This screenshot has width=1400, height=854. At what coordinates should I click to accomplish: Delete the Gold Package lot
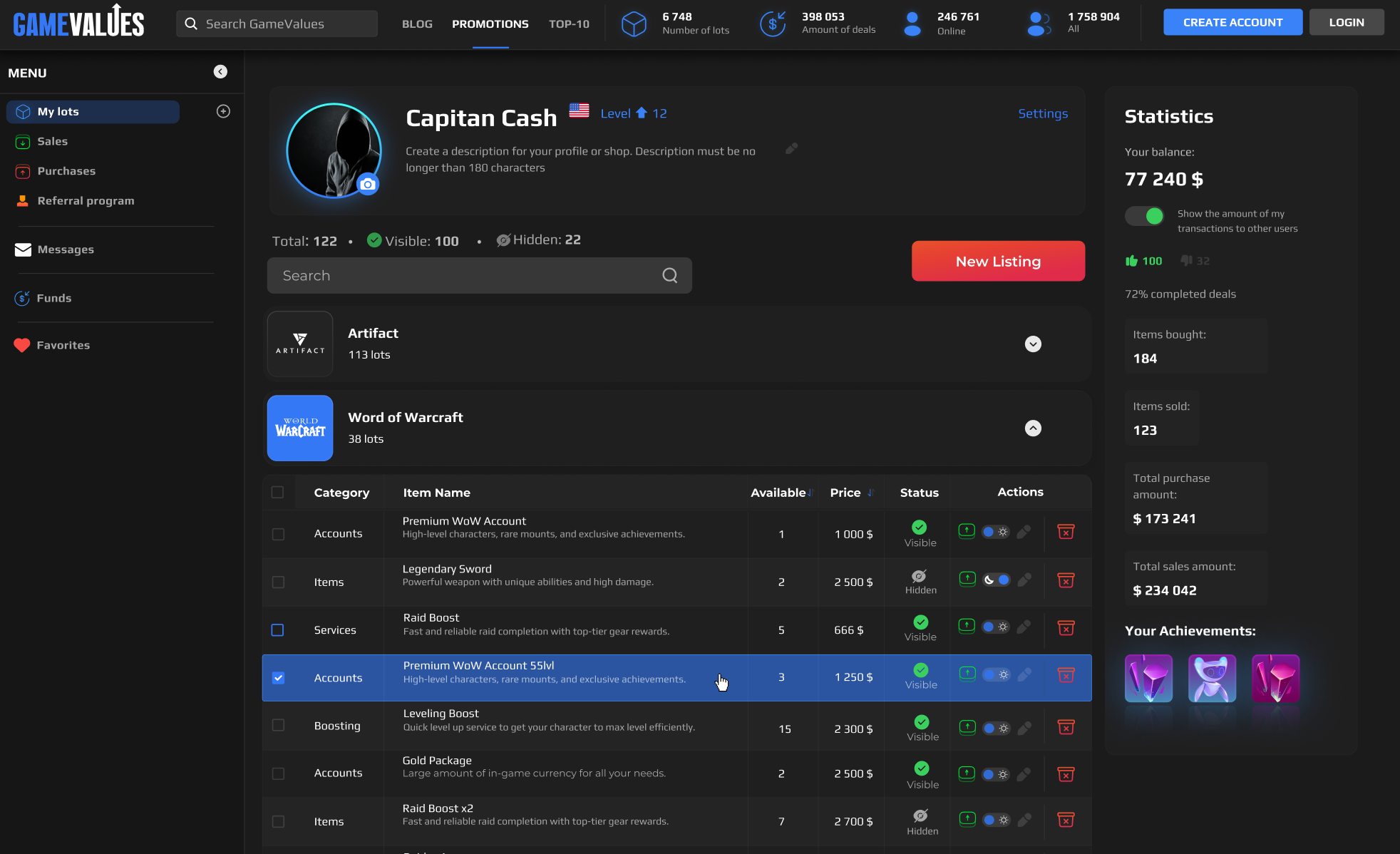click(1066, 774)
